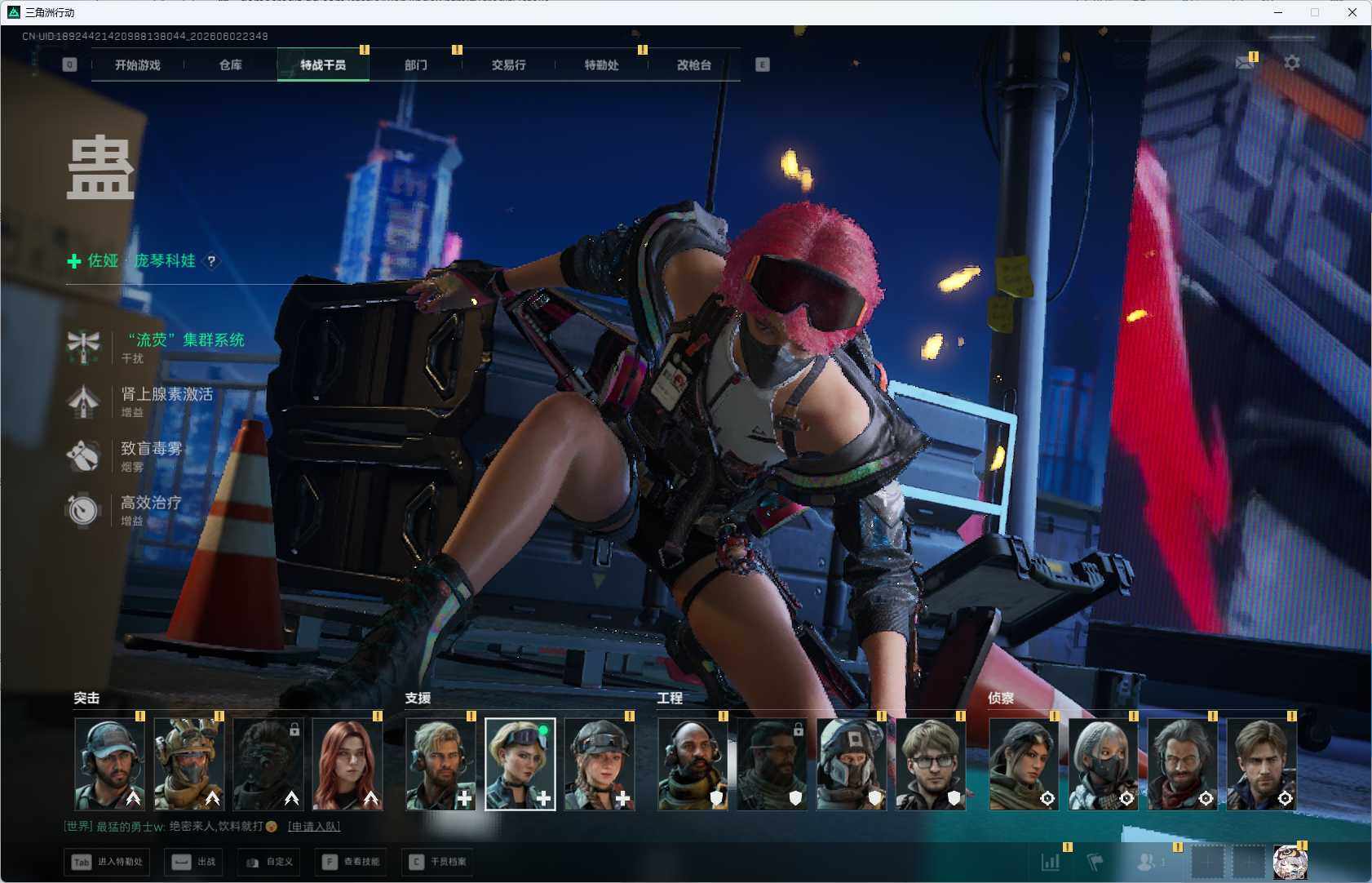Go to the 交易行 tab
Screen dimensions: 1372x883
(508, 65)
